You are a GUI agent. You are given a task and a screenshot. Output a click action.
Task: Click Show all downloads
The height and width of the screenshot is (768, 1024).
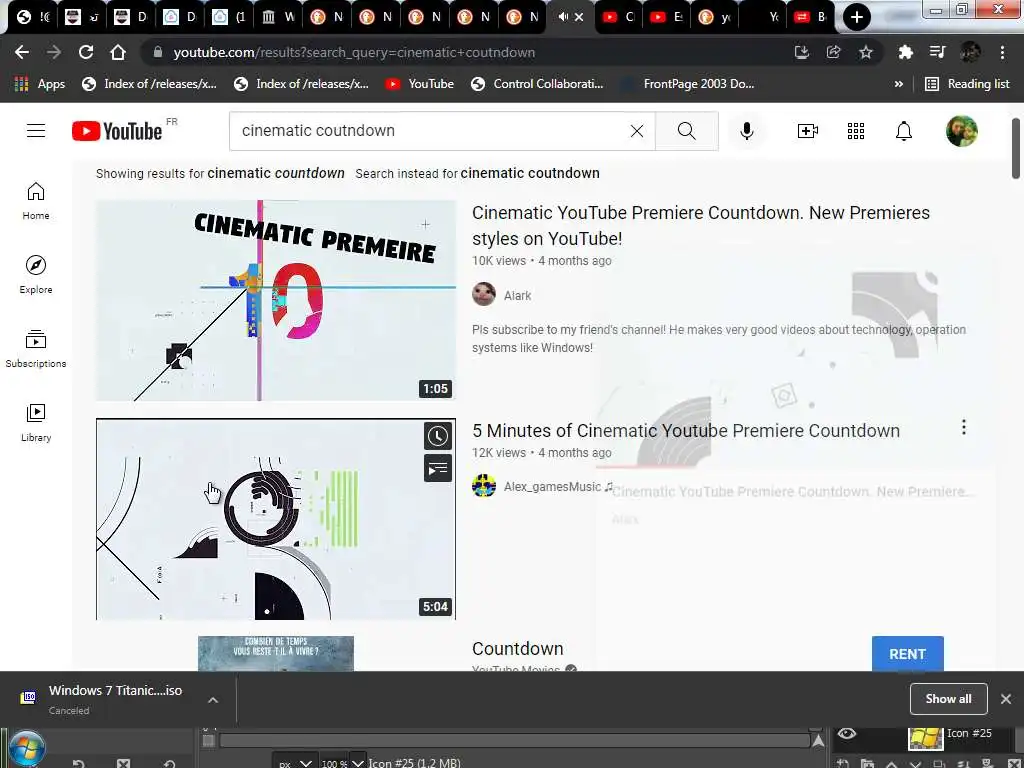click(x=948, y=699)
